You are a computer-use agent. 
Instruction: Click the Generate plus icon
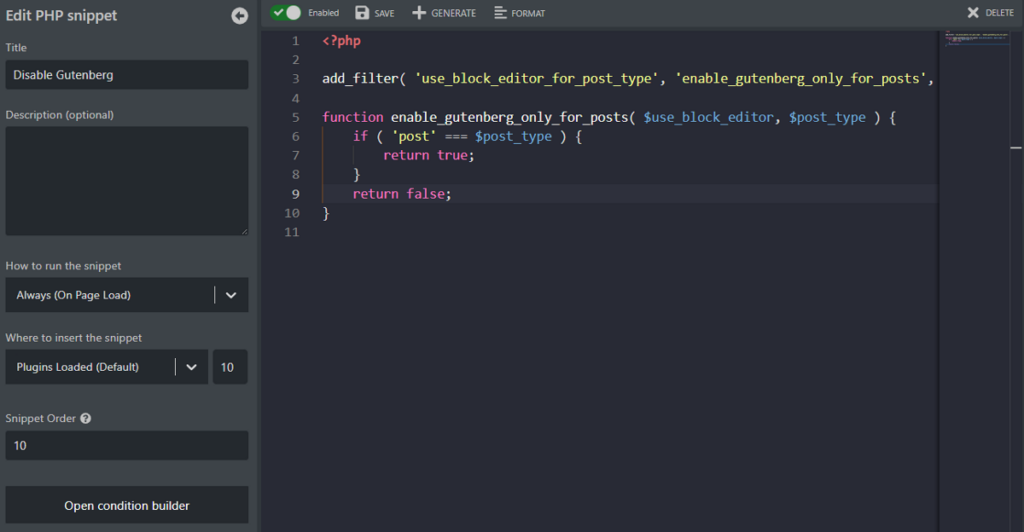[419, 13]
